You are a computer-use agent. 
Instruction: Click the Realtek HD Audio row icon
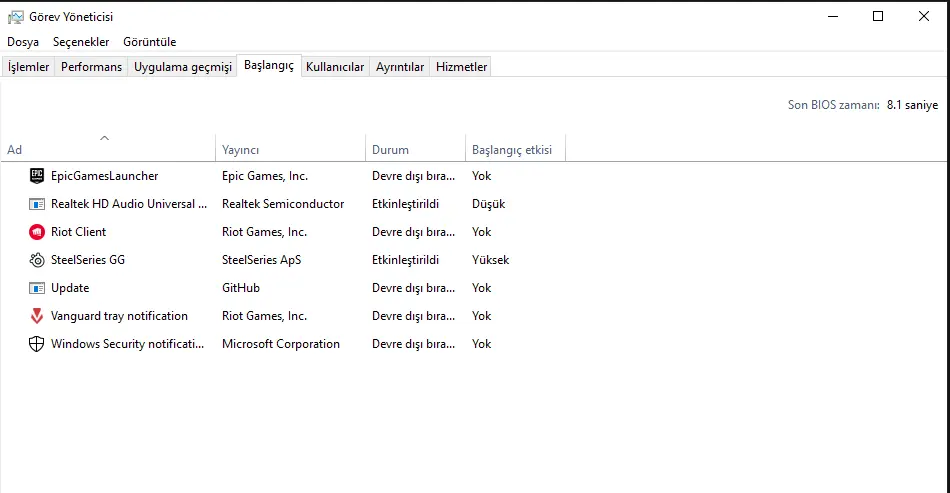(37, 204)
